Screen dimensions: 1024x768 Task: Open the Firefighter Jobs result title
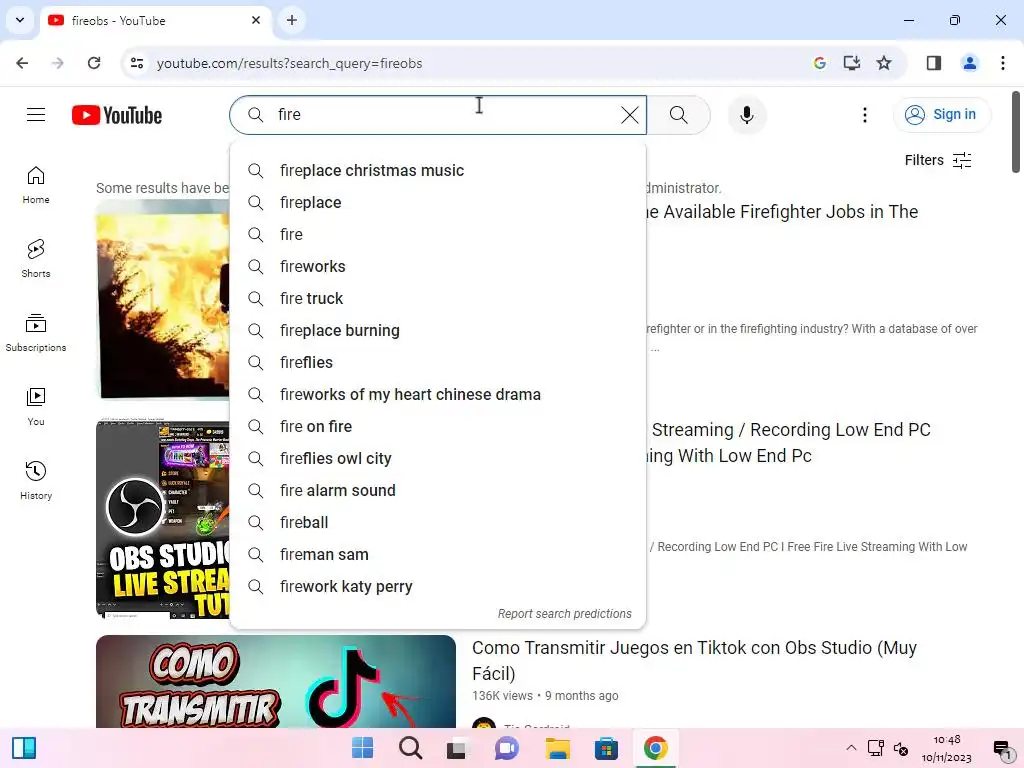click(x=782, y=212)
